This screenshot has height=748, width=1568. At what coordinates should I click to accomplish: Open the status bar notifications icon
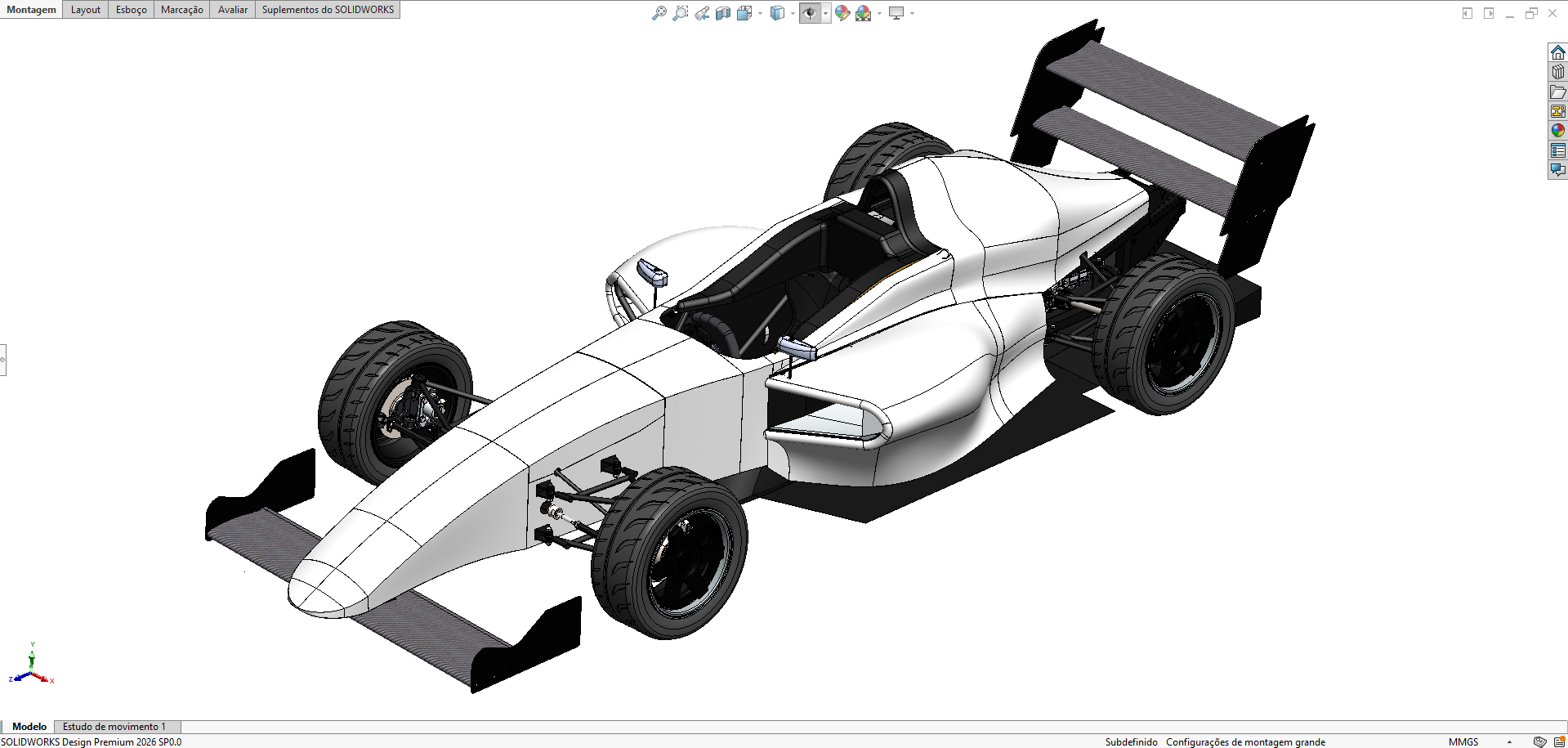[x=1559, y=741]
